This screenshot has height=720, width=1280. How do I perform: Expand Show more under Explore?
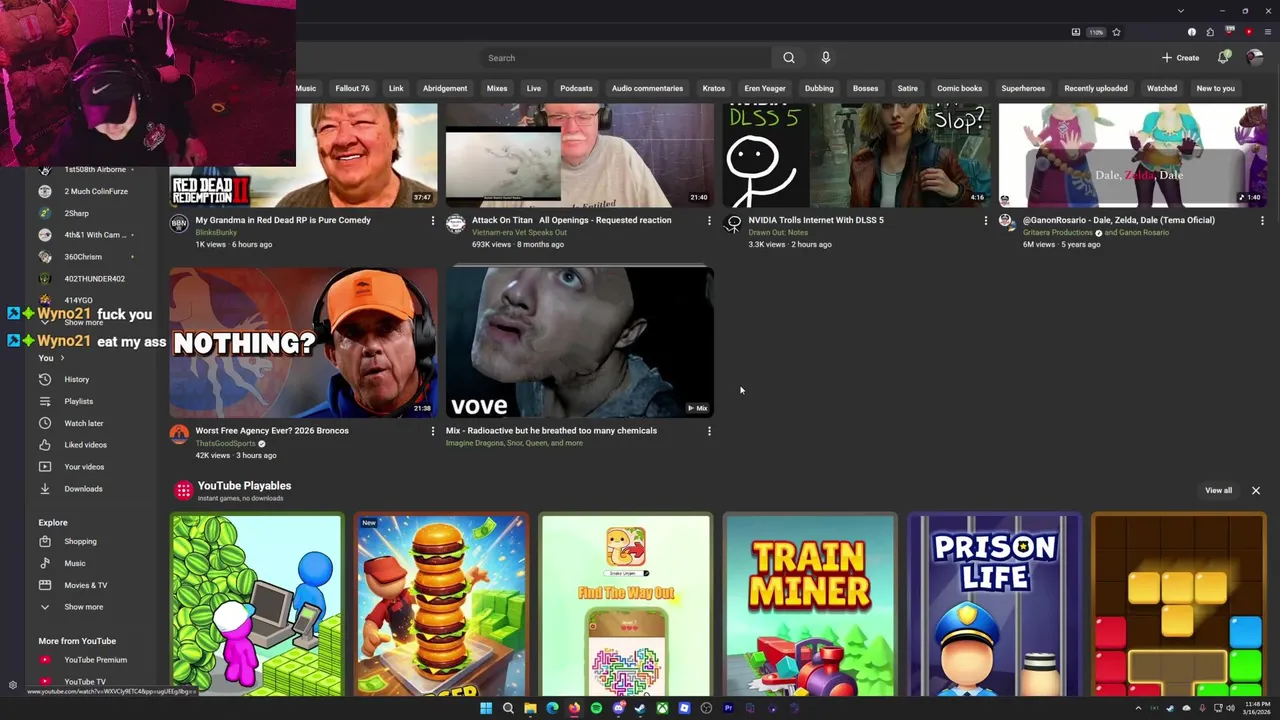83,607
